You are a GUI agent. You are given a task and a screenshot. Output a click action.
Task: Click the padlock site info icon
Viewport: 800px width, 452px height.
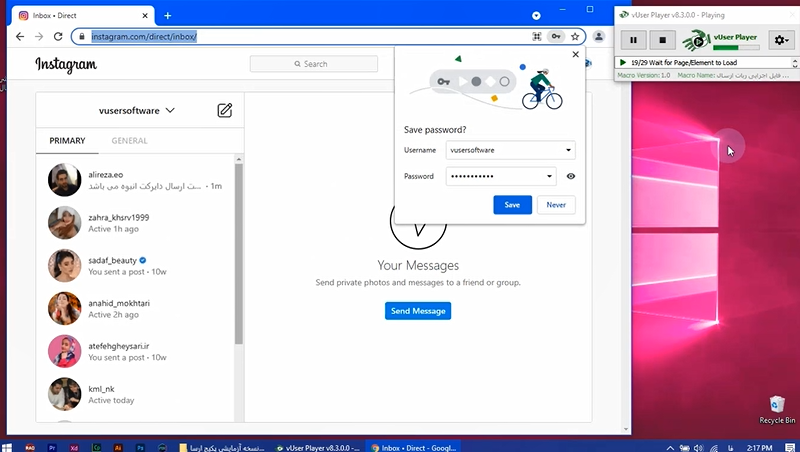pos(82,37)
